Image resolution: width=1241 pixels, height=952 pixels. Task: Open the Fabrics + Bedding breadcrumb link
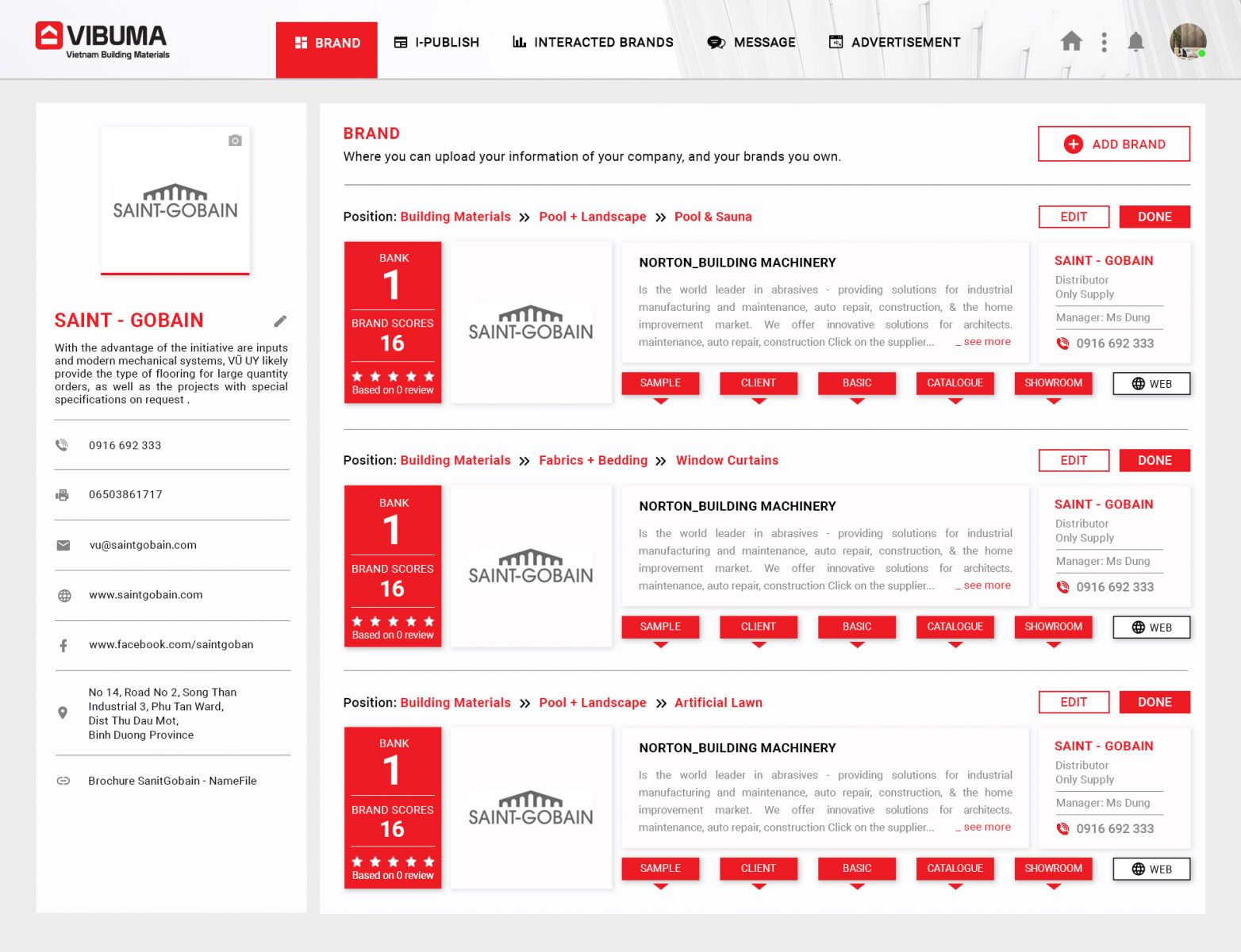pos(593,460)
